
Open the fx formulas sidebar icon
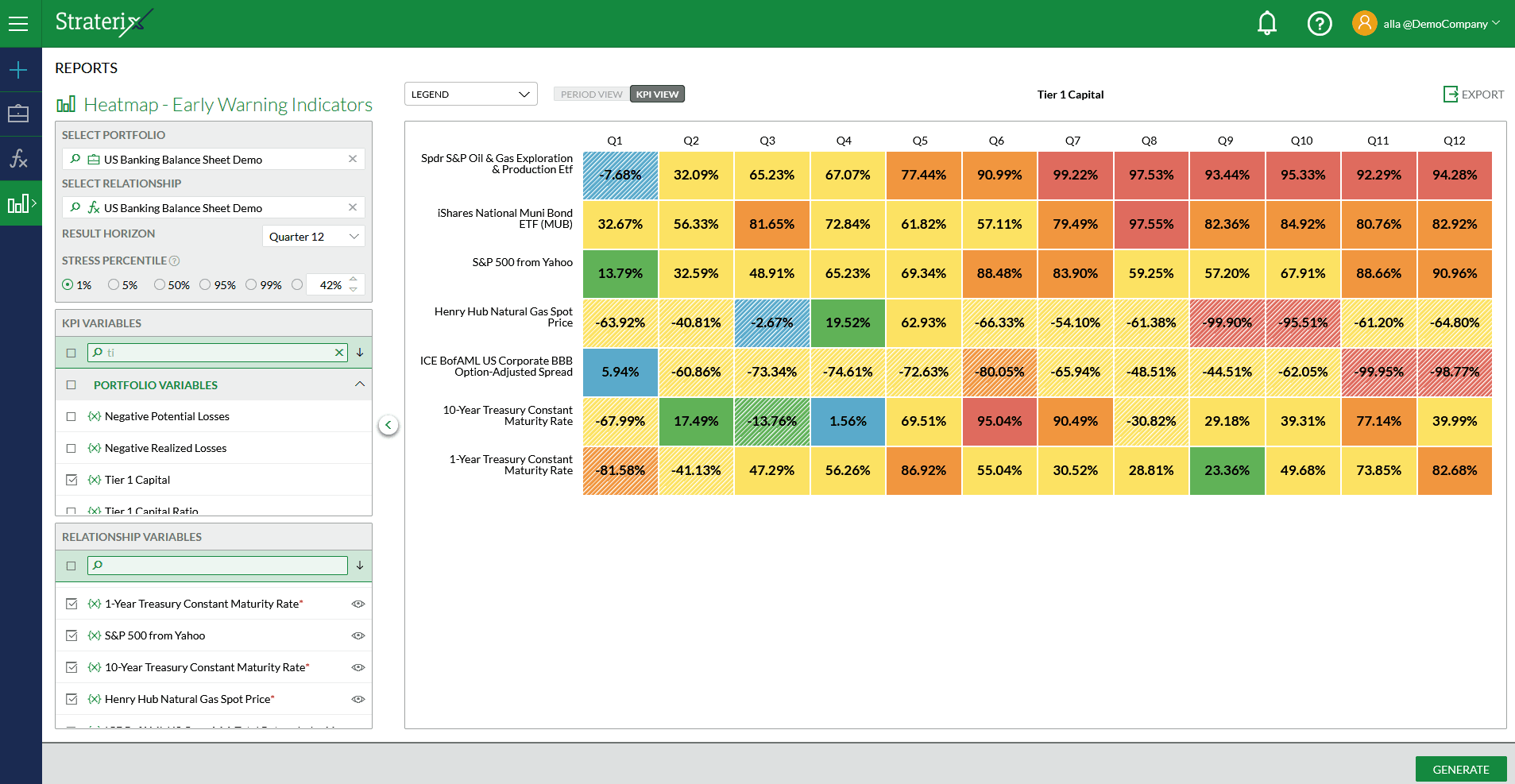[18, 159]
